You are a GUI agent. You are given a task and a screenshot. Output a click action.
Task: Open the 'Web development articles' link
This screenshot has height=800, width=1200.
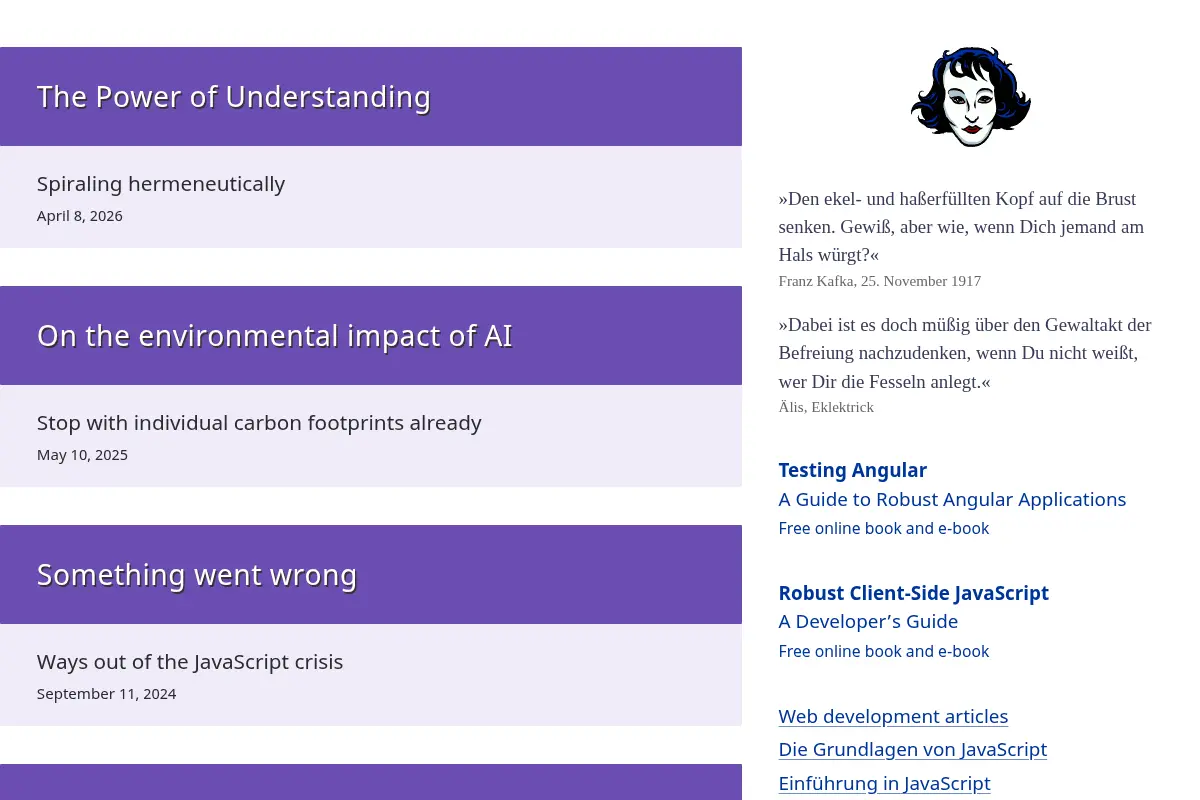(x=893, y=717)
